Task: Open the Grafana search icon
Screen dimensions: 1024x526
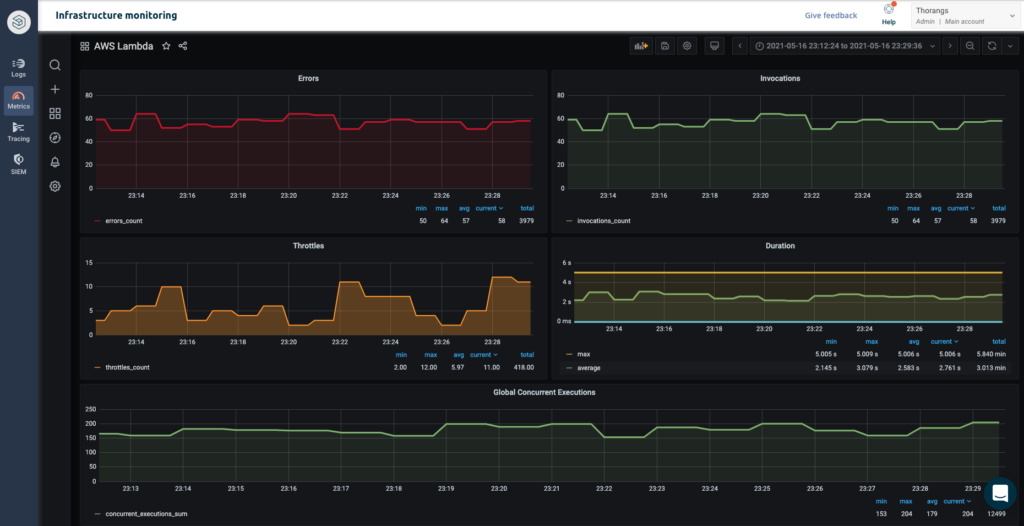Action: (x=56, y=65)
